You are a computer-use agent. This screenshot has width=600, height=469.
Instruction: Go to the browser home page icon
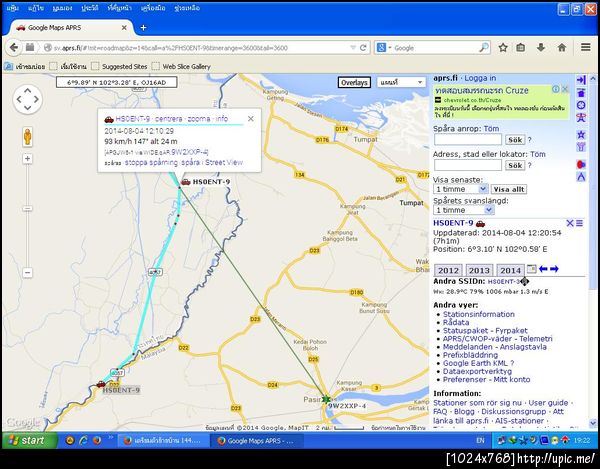pos(562,47)
